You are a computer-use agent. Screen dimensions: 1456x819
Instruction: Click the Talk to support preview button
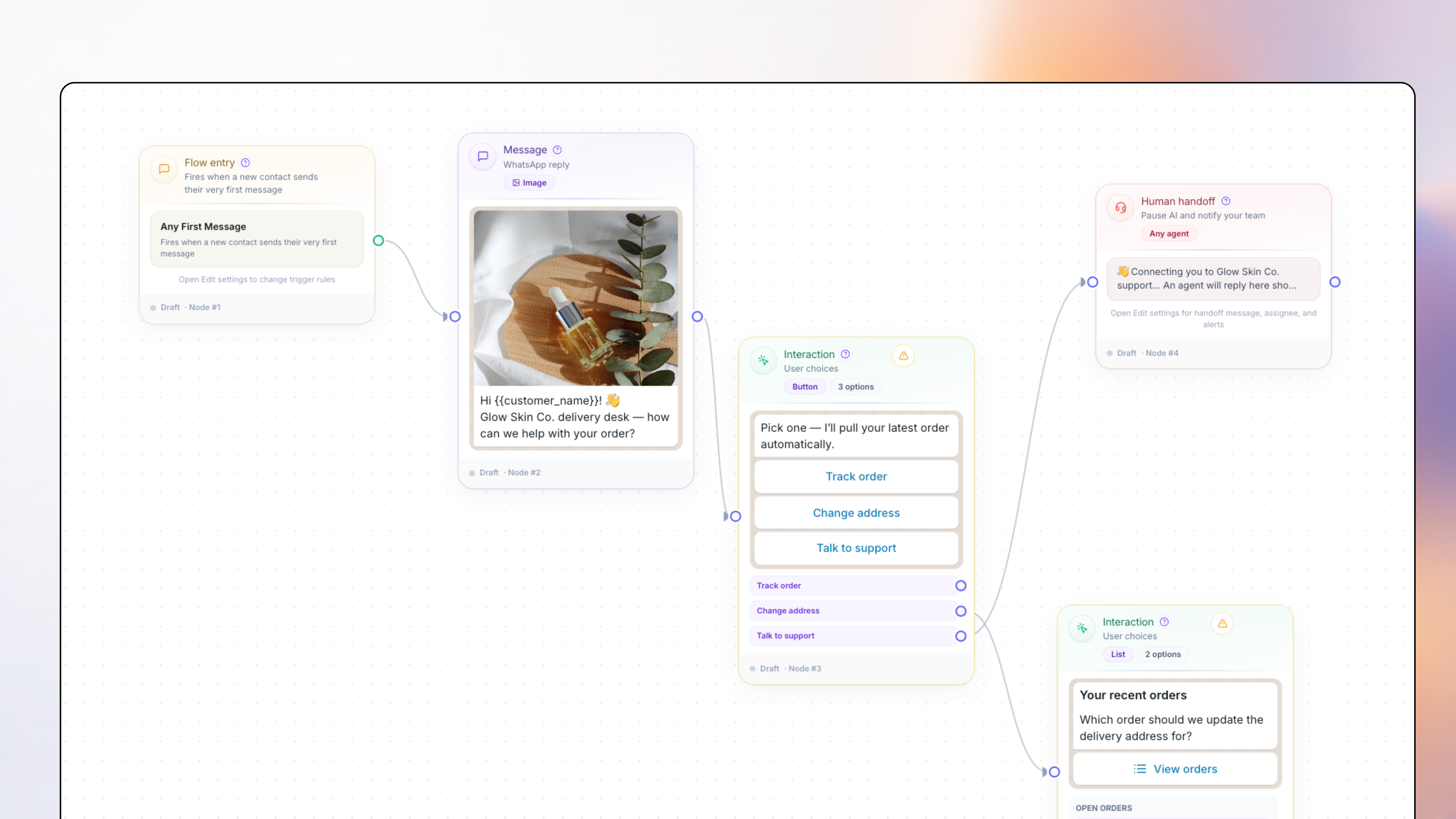click(856, 548)
